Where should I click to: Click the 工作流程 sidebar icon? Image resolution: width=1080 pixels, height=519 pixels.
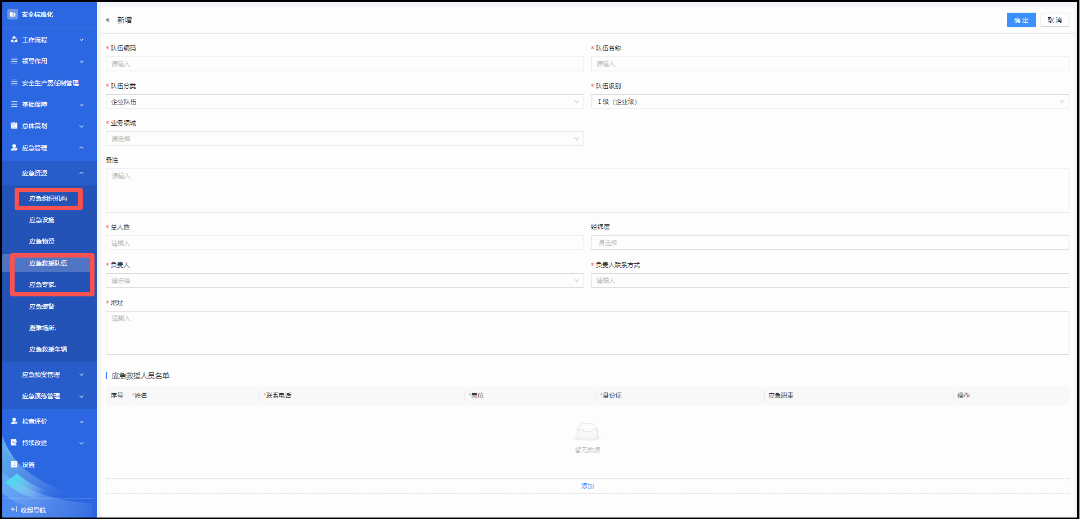[x=14, y=40]
